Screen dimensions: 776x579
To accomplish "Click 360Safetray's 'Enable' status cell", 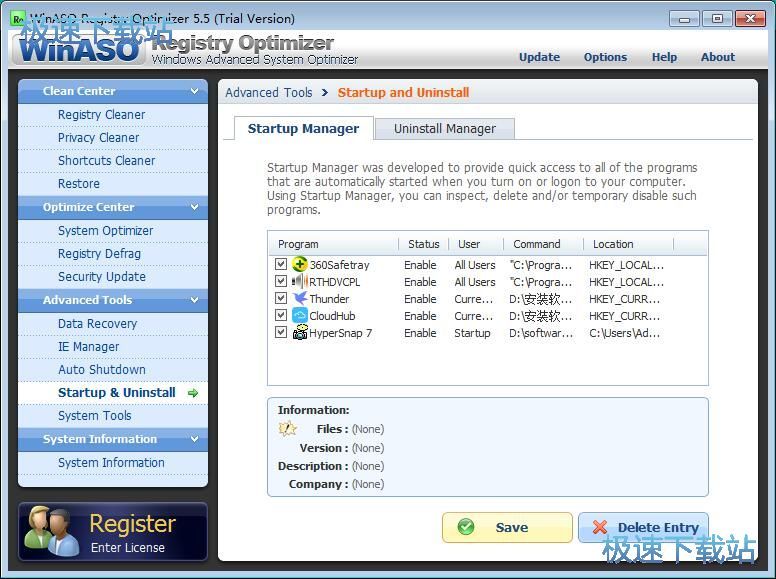I will 420,265.
